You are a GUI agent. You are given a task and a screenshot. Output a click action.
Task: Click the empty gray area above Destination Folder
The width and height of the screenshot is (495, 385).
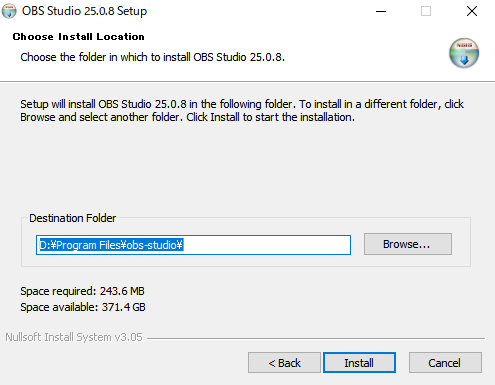pos(247,167)
